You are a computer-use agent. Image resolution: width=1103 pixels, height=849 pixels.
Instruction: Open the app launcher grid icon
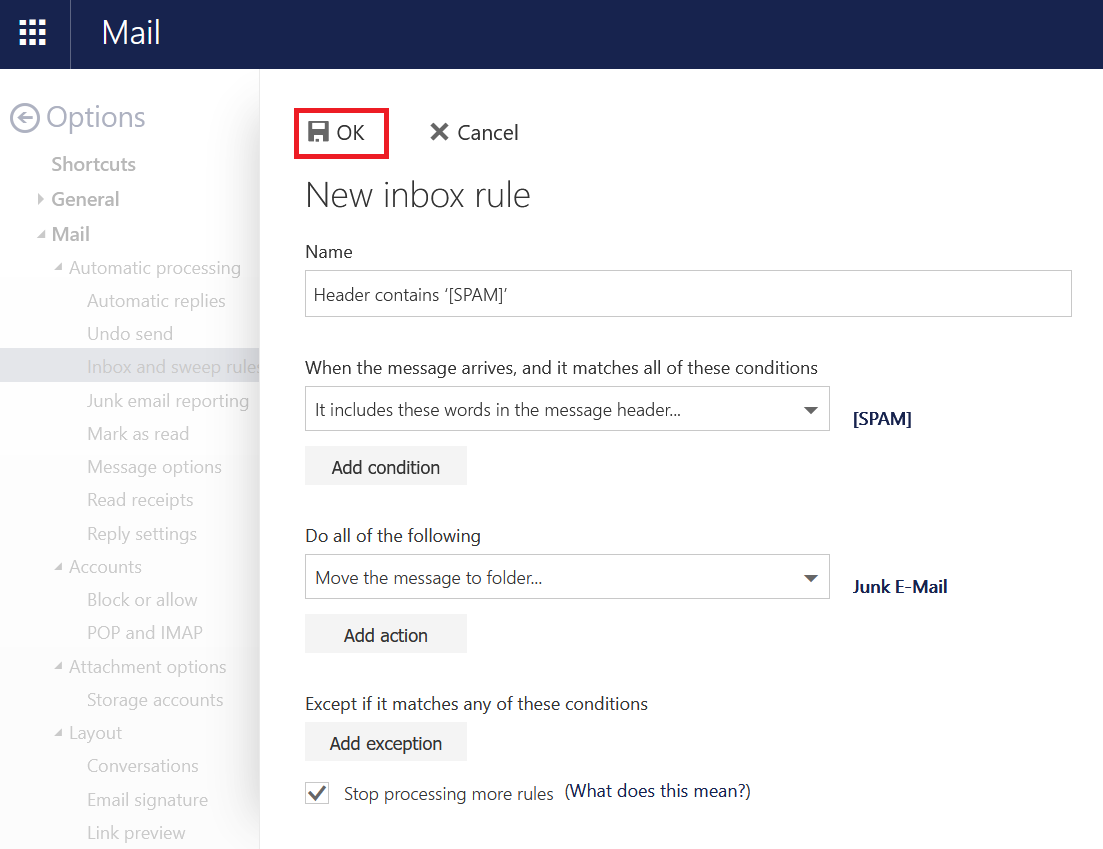click(33, 33)
